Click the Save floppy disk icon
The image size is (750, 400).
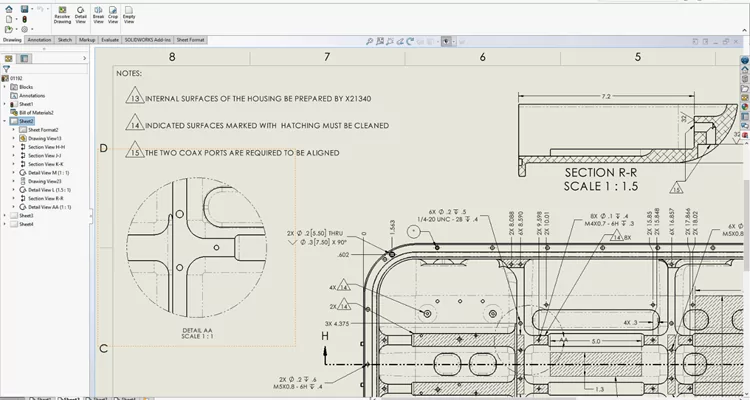(24, 9)
